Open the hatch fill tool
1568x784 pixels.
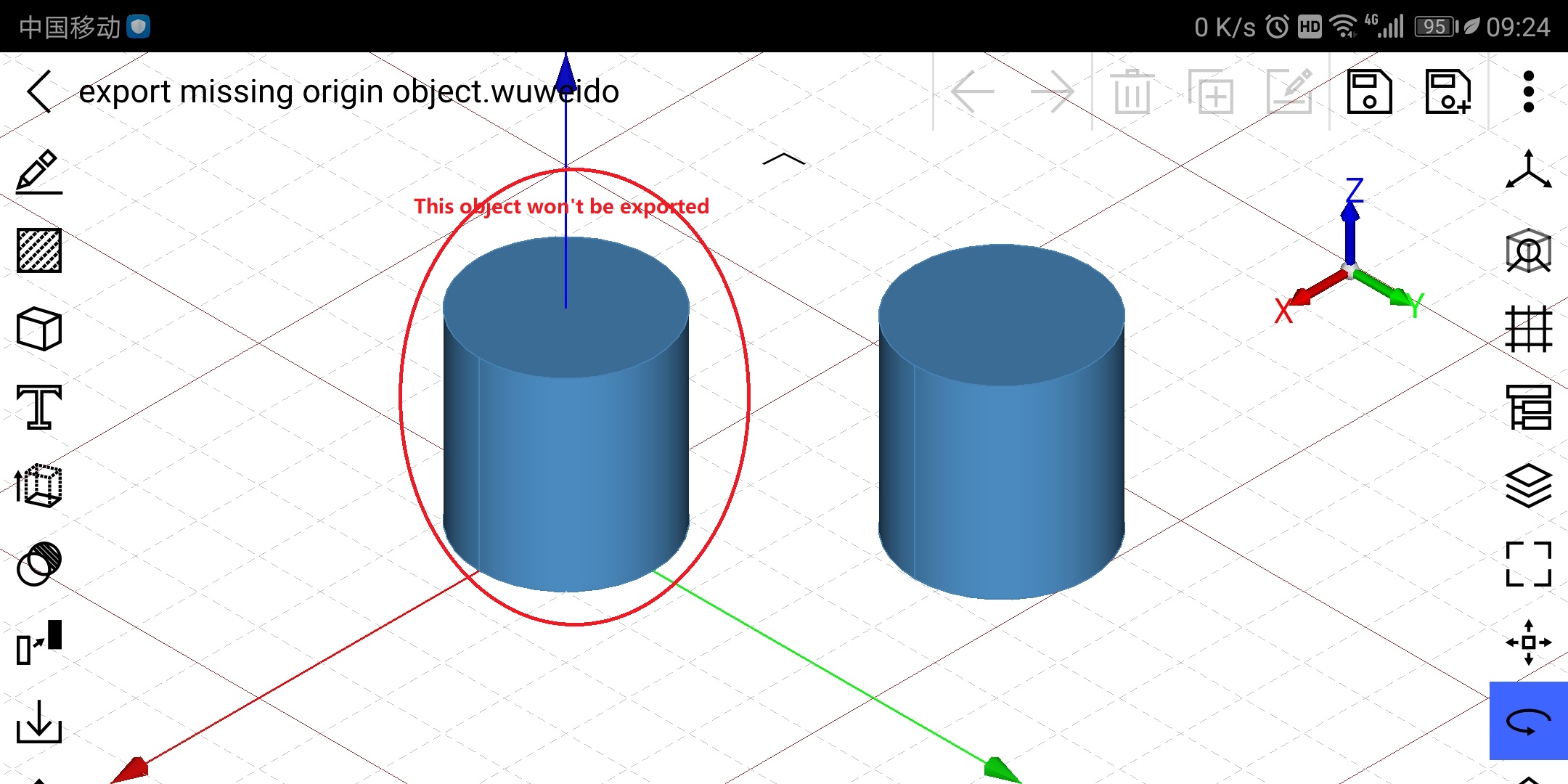pos(39,250)
